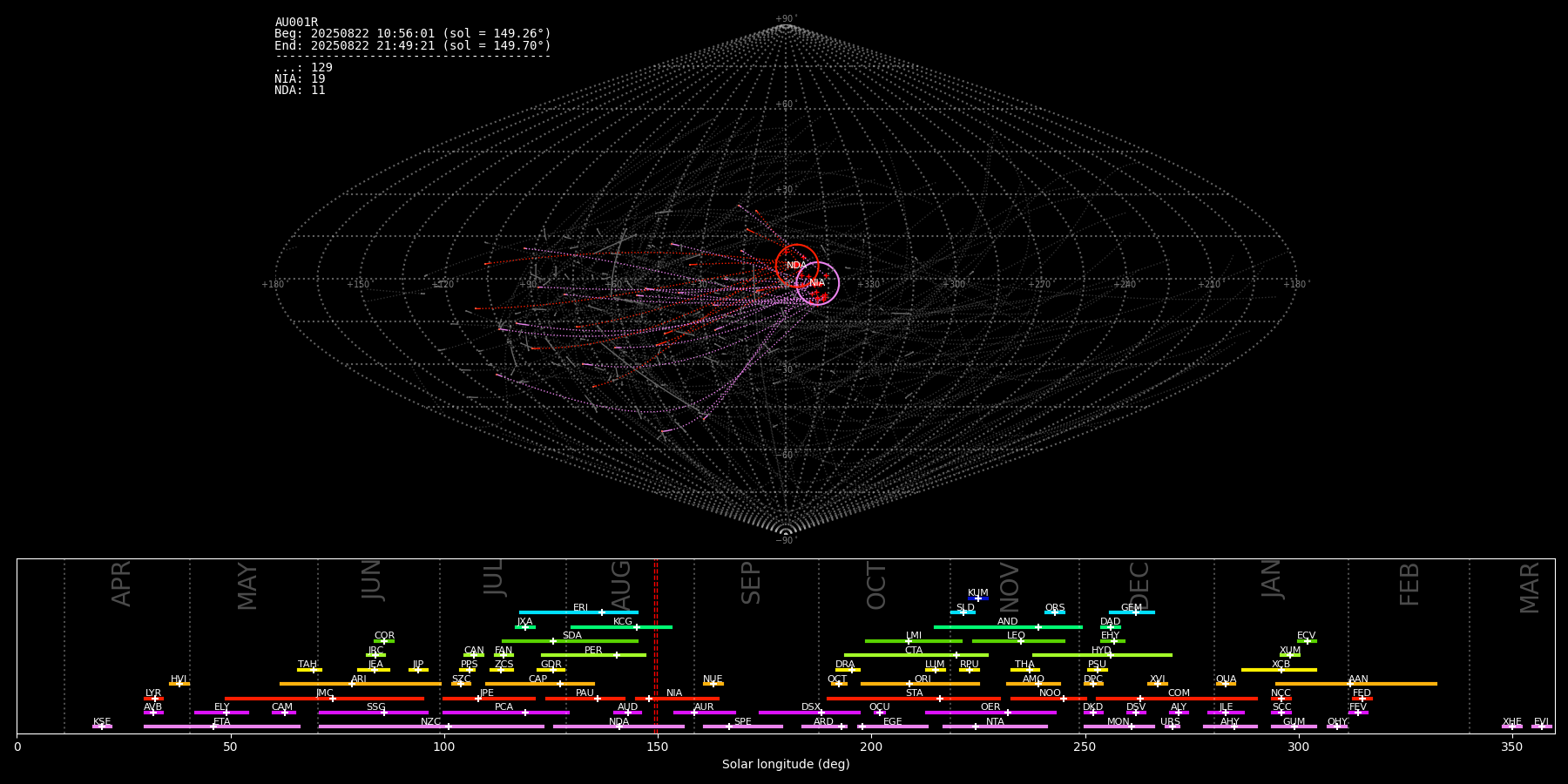1568x784 pixels.
Task: Click the Beg: 20250822 10:56:01 timestamp line
Action: [413, 34]
